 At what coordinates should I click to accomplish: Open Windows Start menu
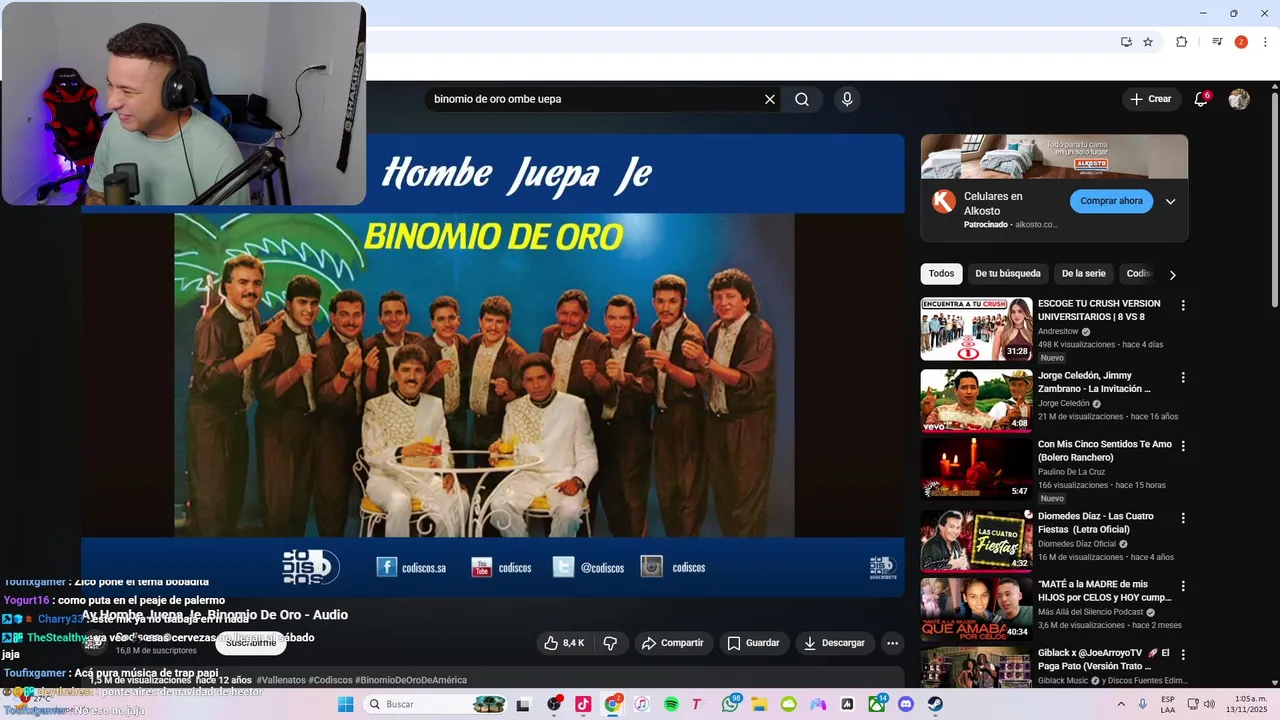coord(345,704)
